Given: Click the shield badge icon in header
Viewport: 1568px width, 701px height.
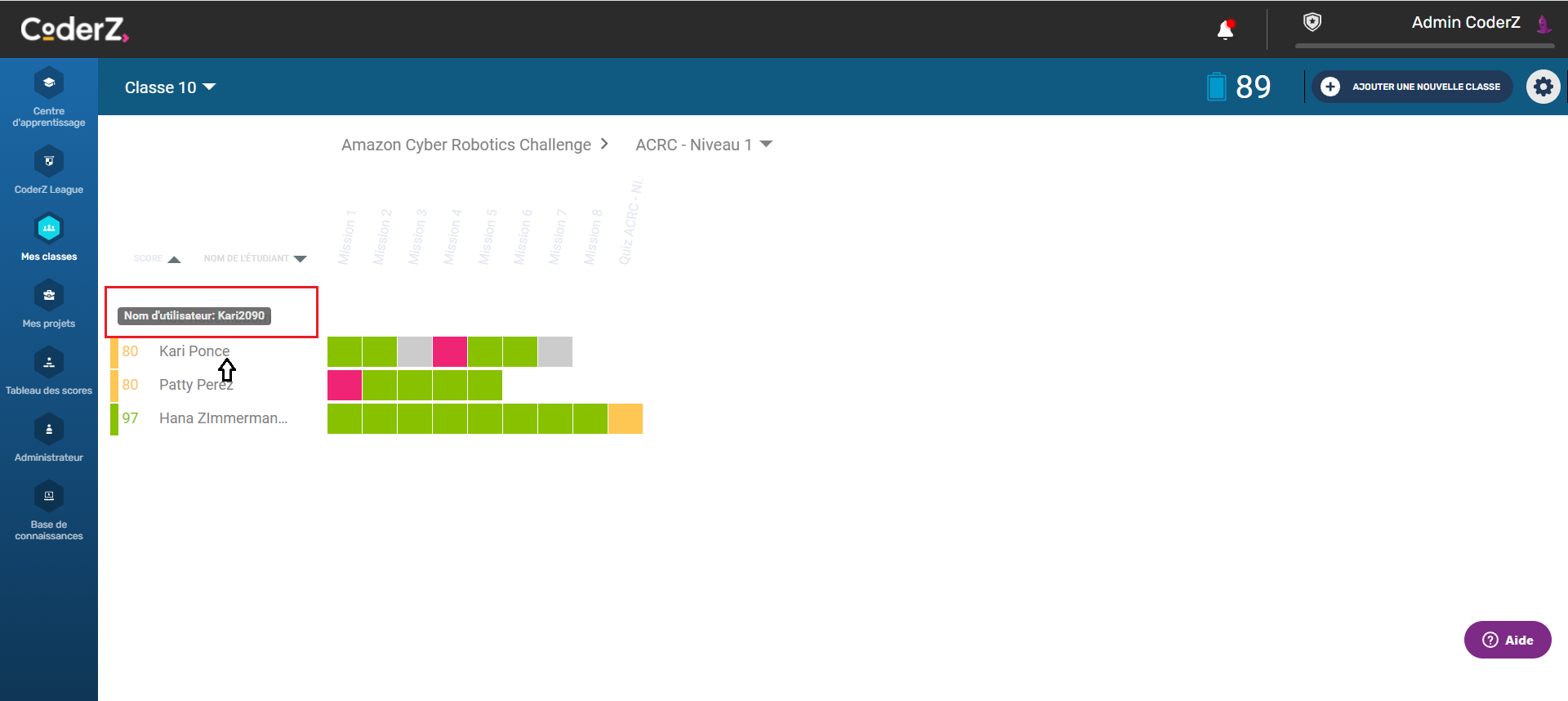Looking at the screenshot, I should (x=1312, y=23).
